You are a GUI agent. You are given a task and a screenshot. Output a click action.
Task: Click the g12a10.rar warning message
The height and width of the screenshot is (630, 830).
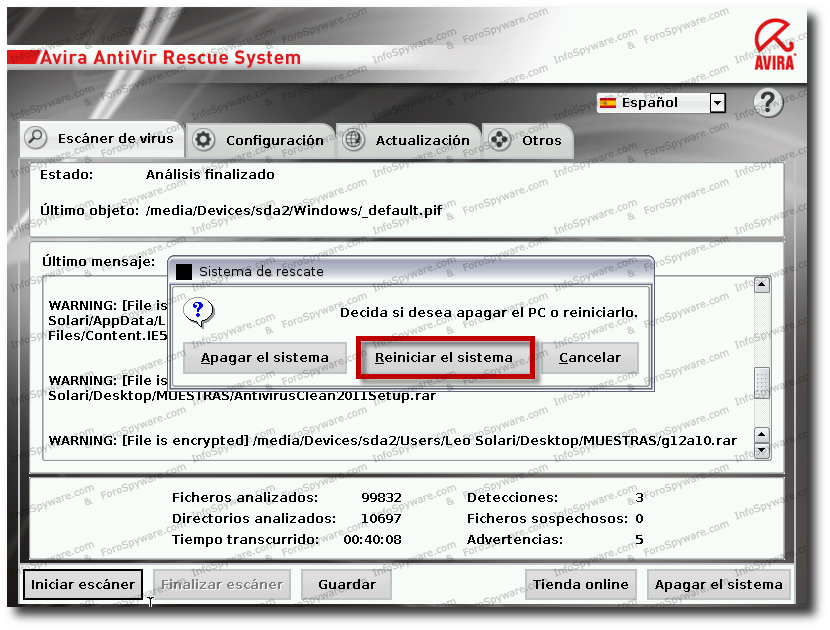pyautogui.click(x=392, y=440)
